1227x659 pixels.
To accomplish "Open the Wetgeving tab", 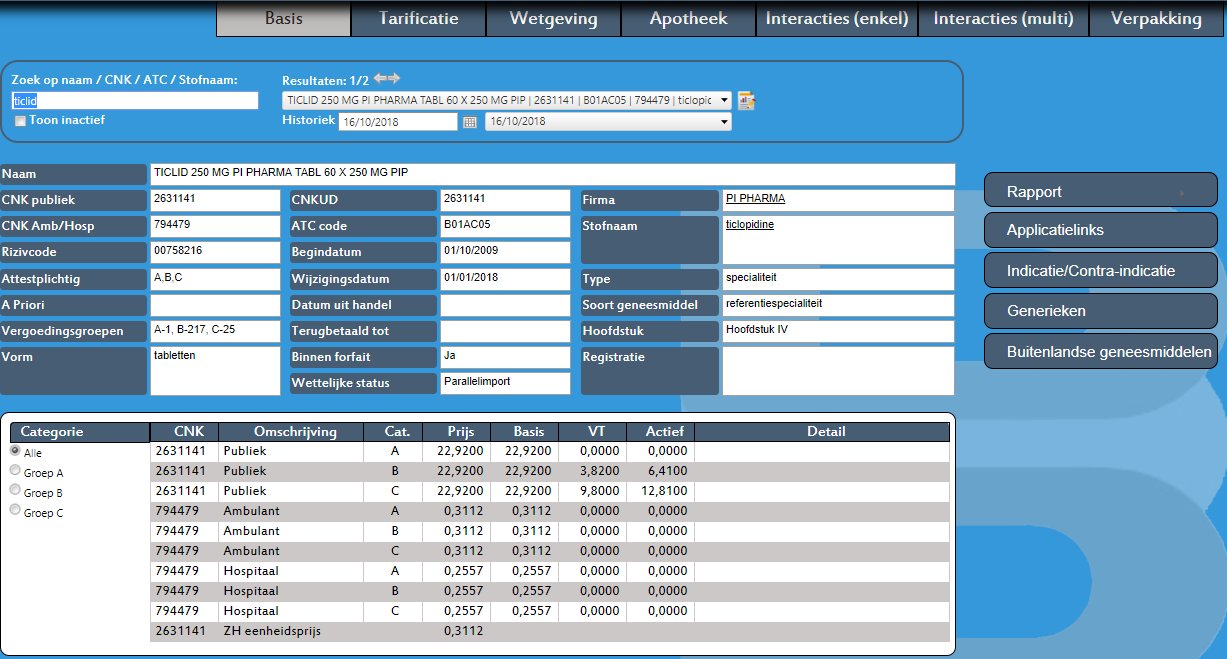I will pyautogui.click(x=553, y=19).
